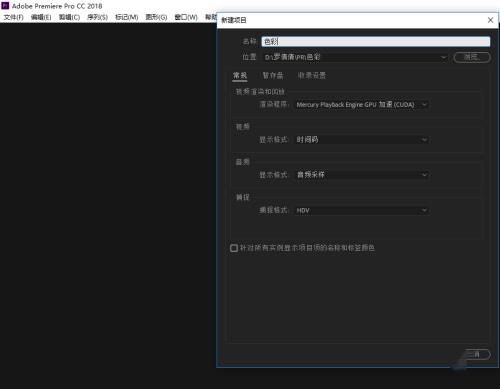Screen dimensions: 500x389
Task: Switch to the 常规 tab
Action: tap(240, 76)
